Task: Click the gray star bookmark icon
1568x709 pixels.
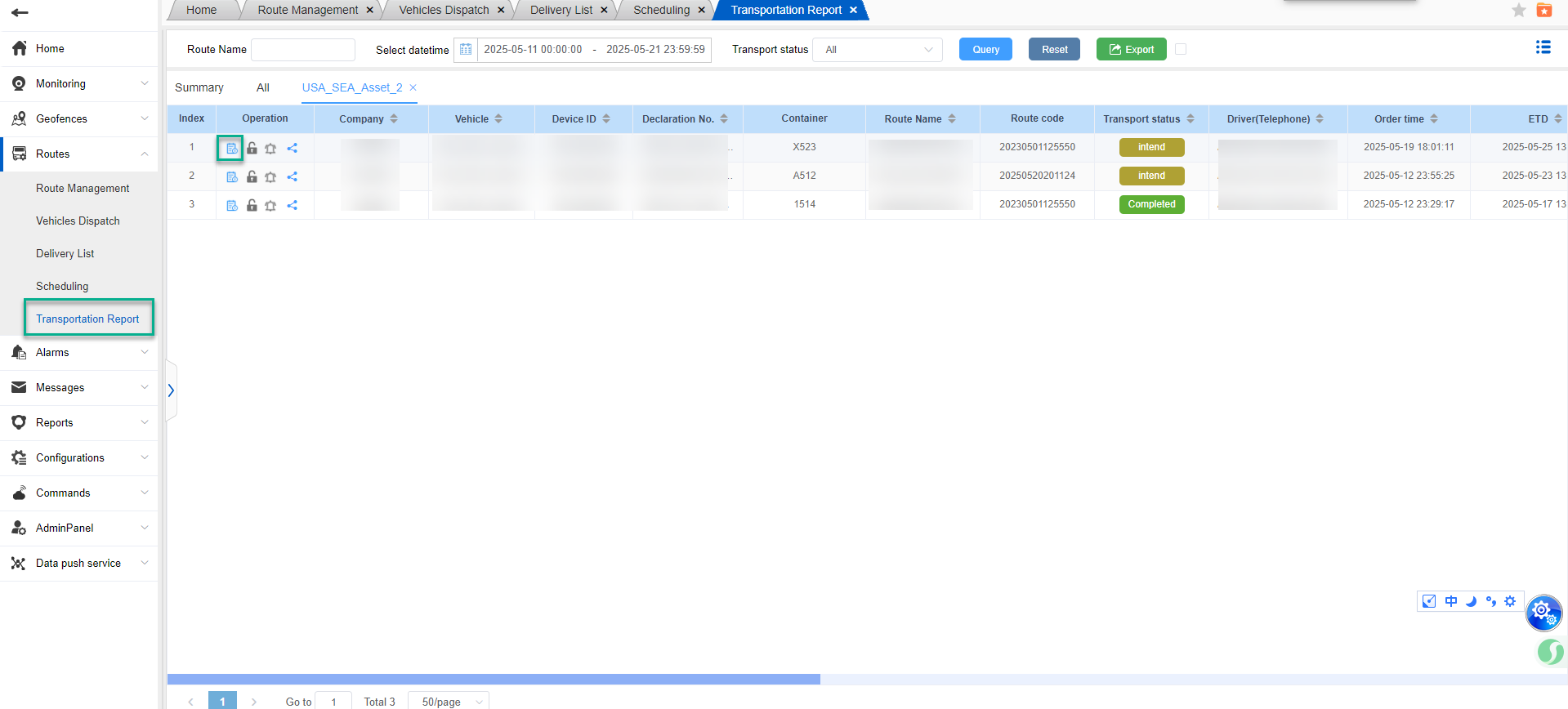Action: tap(1518, 10)
